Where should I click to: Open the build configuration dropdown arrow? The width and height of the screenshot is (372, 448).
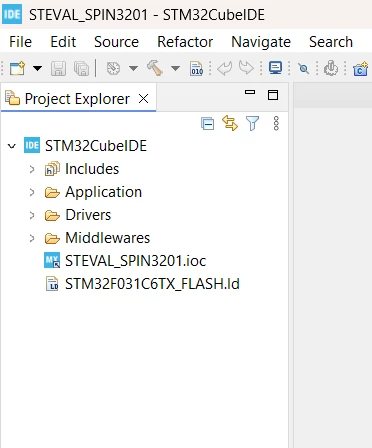(133, 69)
